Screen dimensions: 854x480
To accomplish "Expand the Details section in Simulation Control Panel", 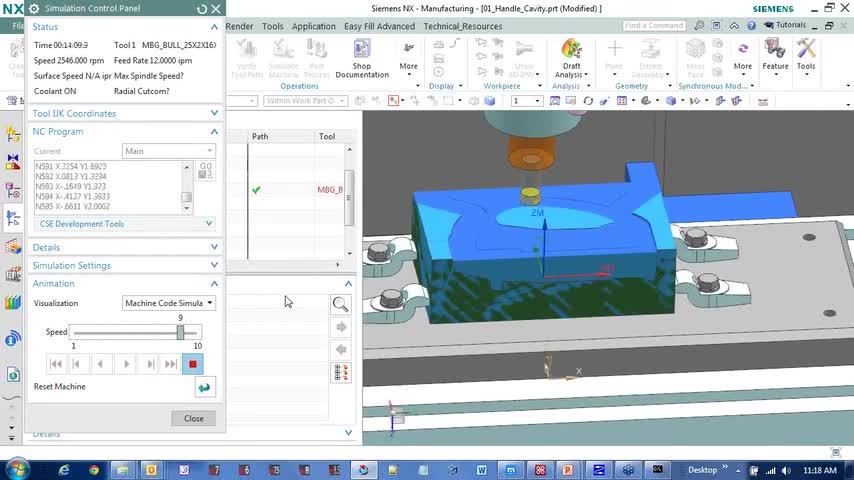I will [214, 247].
